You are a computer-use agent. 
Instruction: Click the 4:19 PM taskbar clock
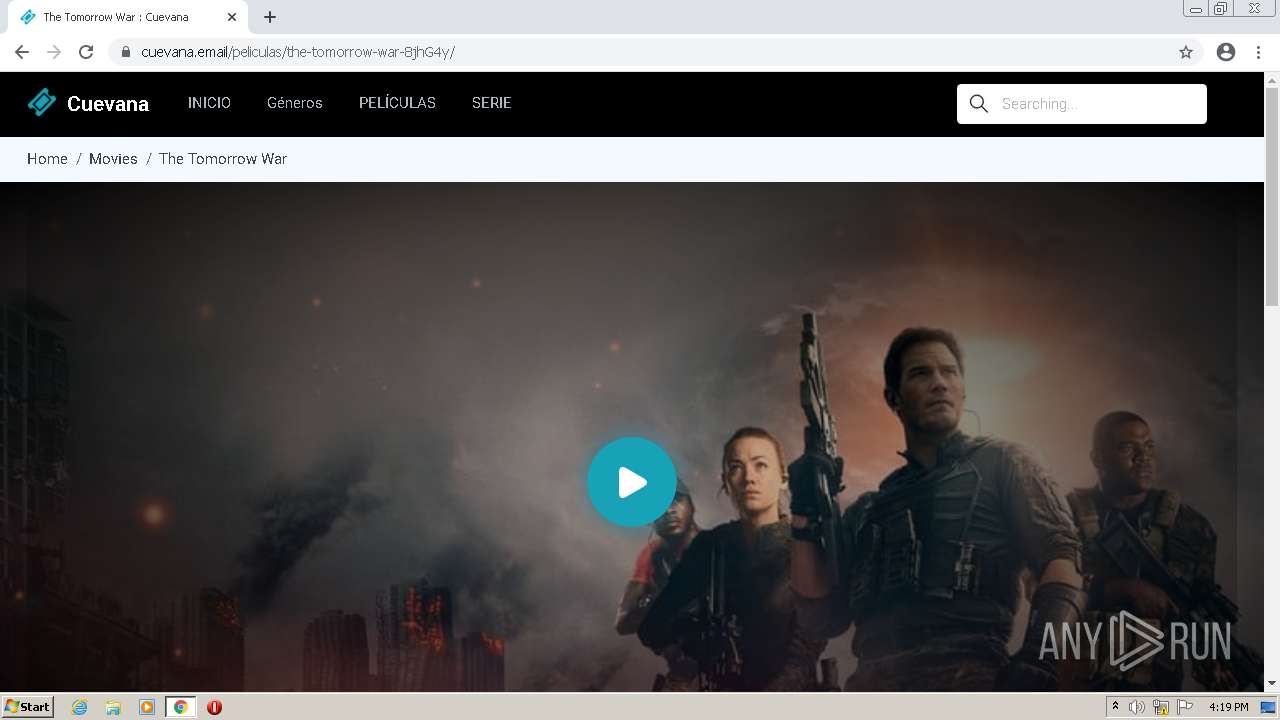point(1229,707)
